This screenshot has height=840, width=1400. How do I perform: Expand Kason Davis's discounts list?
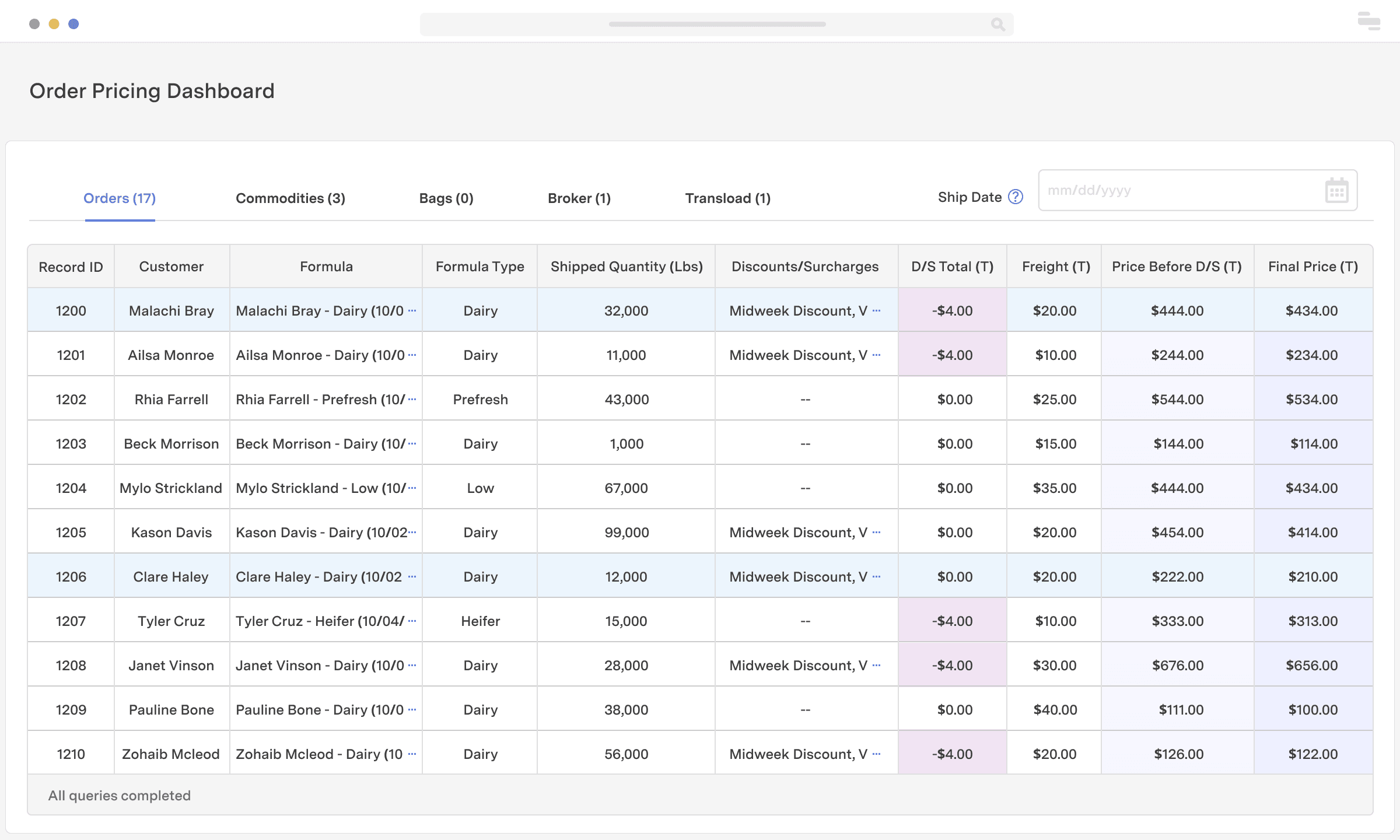coord(876,531)
